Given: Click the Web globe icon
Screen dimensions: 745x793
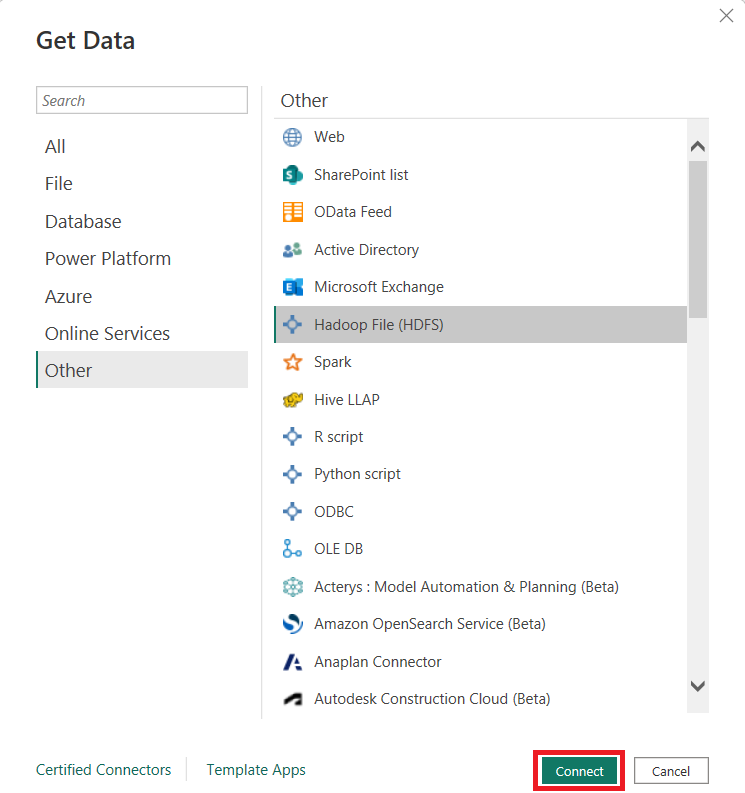Looking at the screenshot, I should click(292, 137).
